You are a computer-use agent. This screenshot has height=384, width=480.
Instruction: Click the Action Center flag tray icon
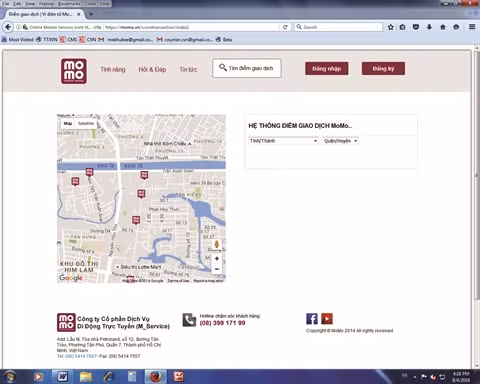pos(424,377)
